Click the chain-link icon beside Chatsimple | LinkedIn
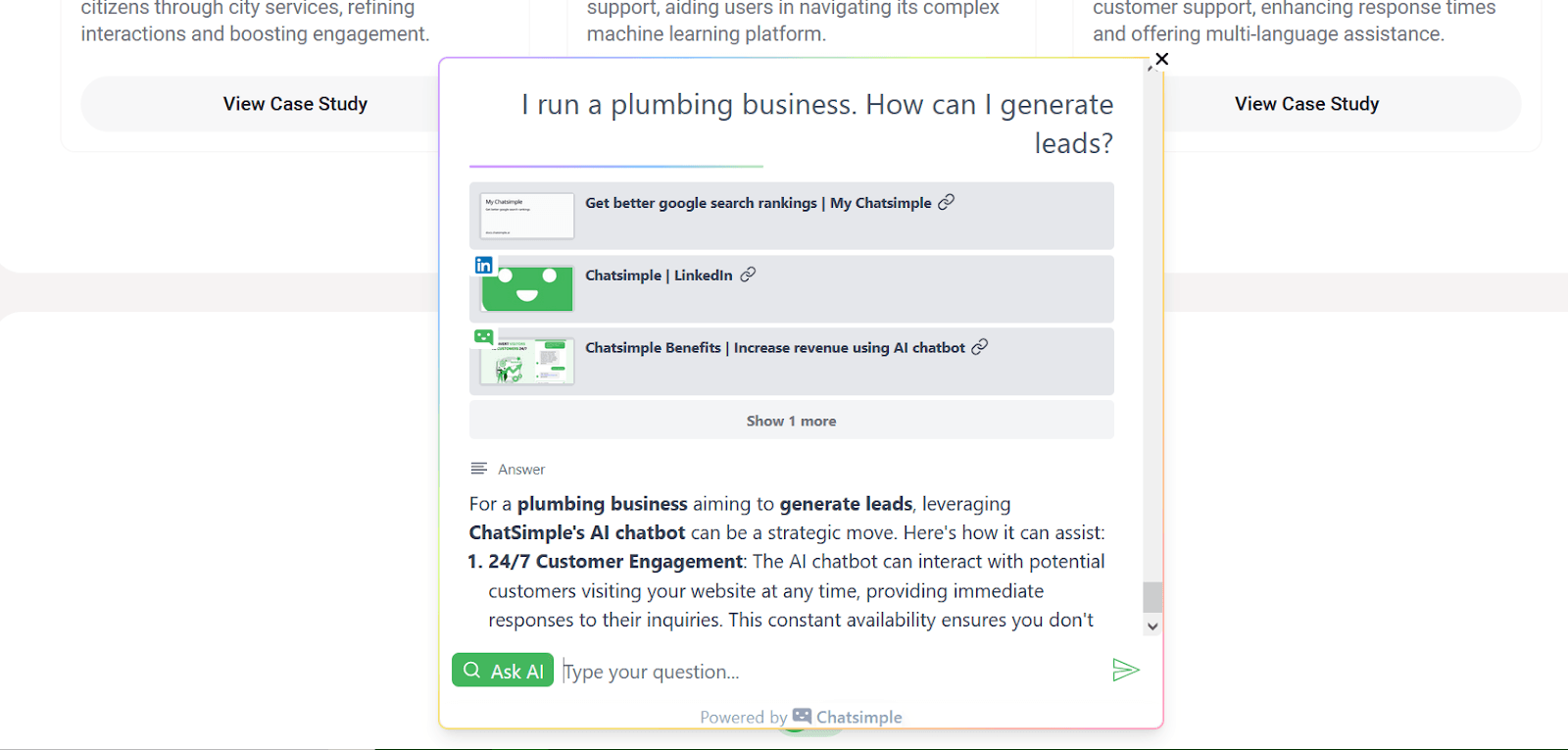 (x=748, y=275)
